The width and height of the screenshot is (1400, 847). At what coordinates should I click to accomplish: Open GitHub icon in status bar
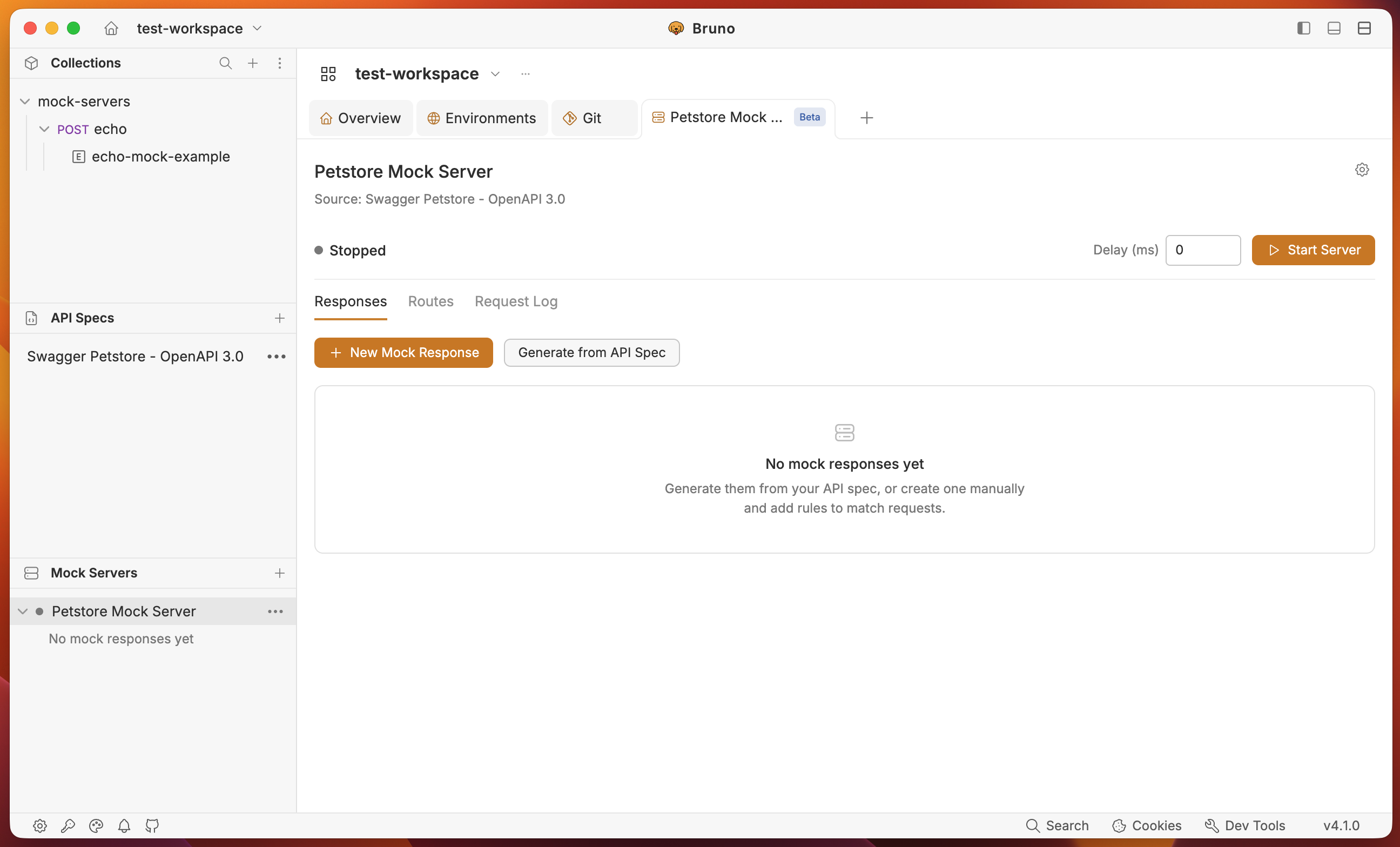click(x=152, y=826)
